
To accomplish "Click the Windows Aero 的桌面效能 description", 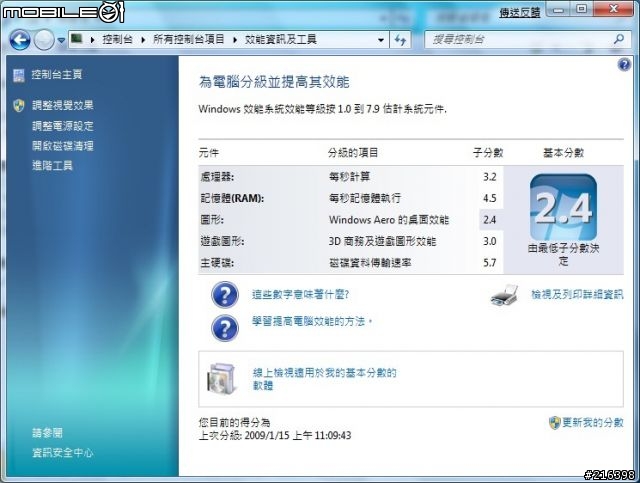I will tap(389, 220).
